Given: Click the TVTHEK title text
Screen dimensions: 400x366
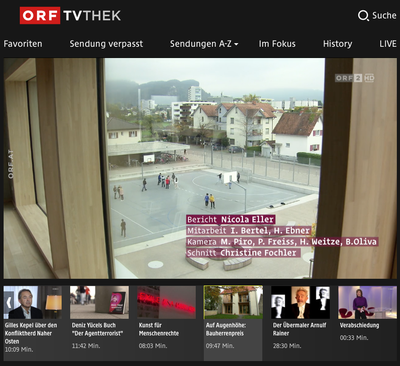Looking at the screenshot, I should click(92, 16).
